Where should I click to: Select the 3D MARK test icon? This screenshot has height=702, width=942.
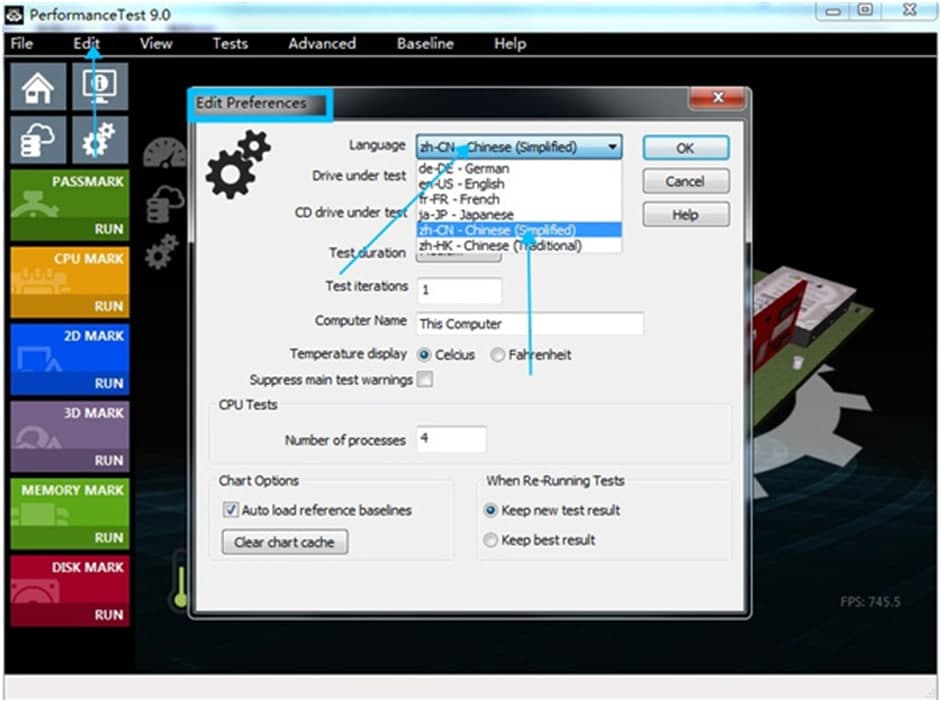[x=37, y=438]
